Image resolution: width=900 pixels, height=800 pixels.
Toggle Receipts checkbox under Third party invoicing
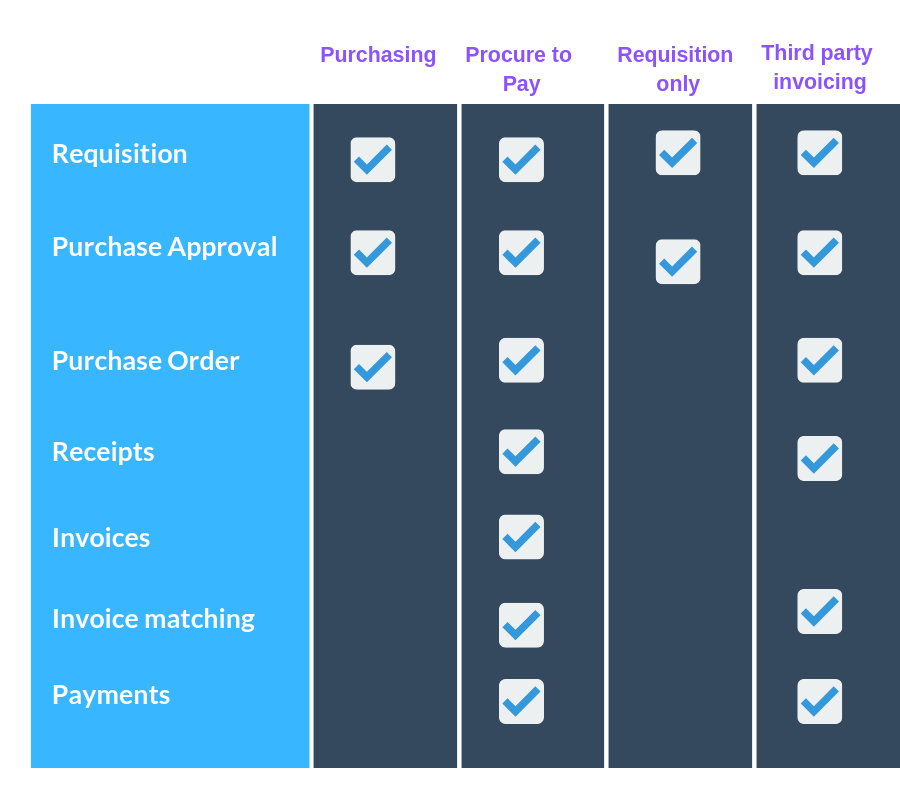pos(820,459)
